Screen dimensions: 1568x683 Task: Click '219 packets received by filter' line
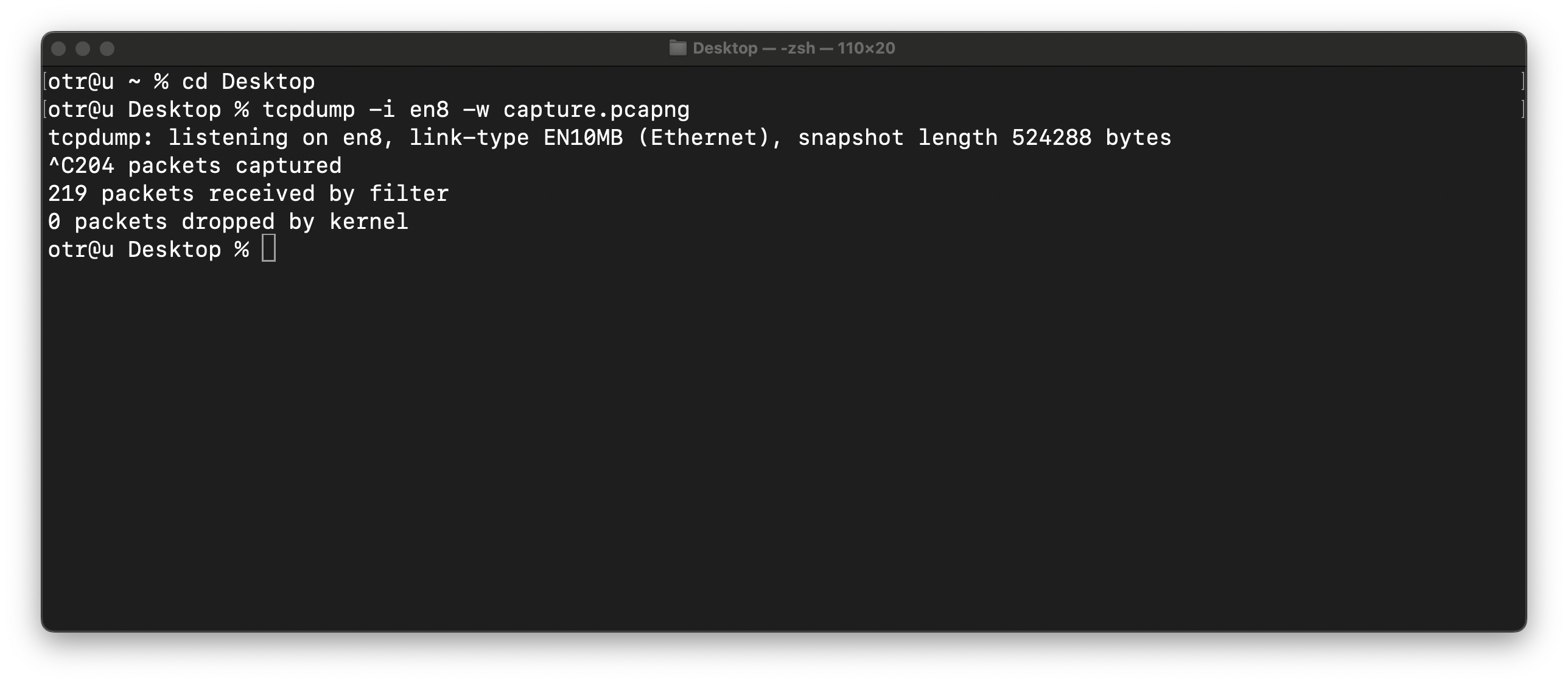coord(248,194)
